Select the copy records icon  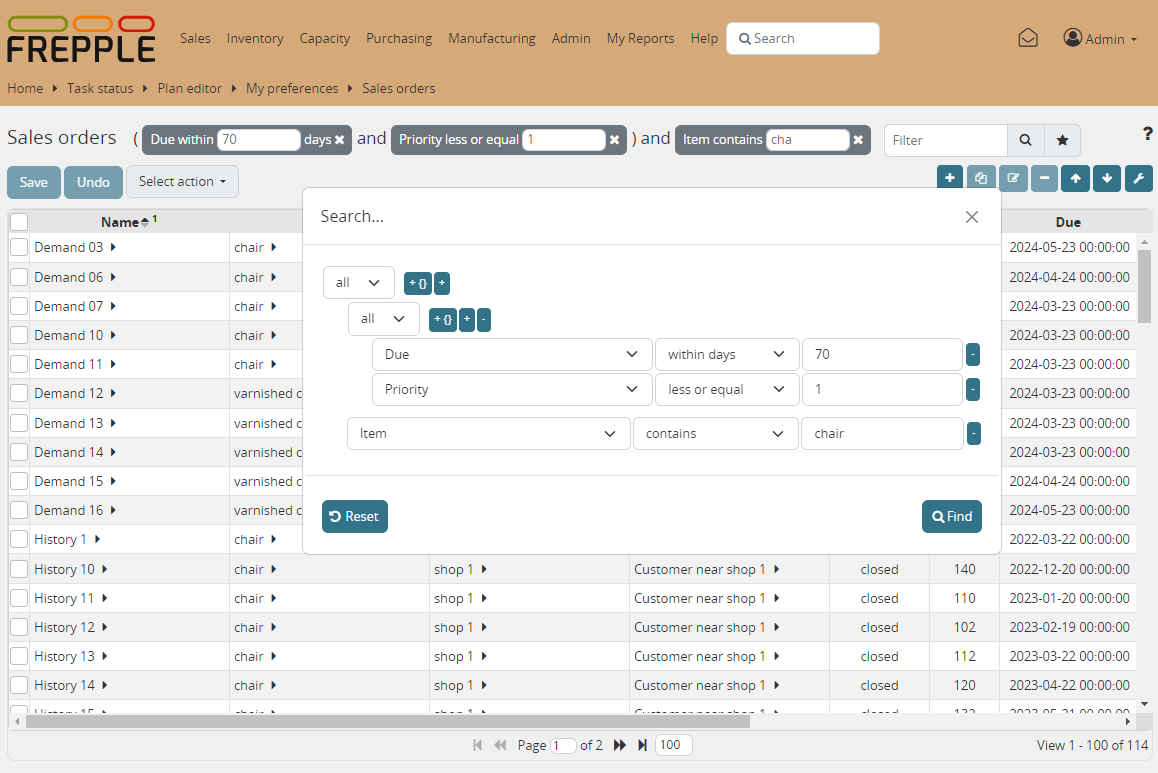coord(981,178)
